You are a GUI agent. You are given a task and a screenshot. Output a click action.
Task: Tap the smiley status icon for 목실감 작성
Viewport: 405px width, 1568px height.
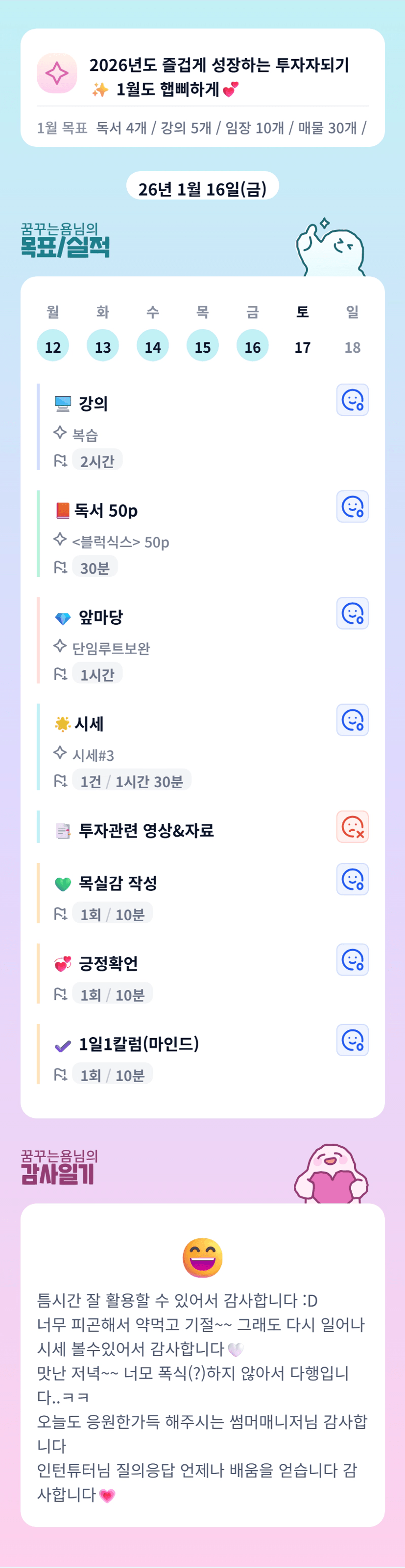pyautogui.click(x=352, y=879)
